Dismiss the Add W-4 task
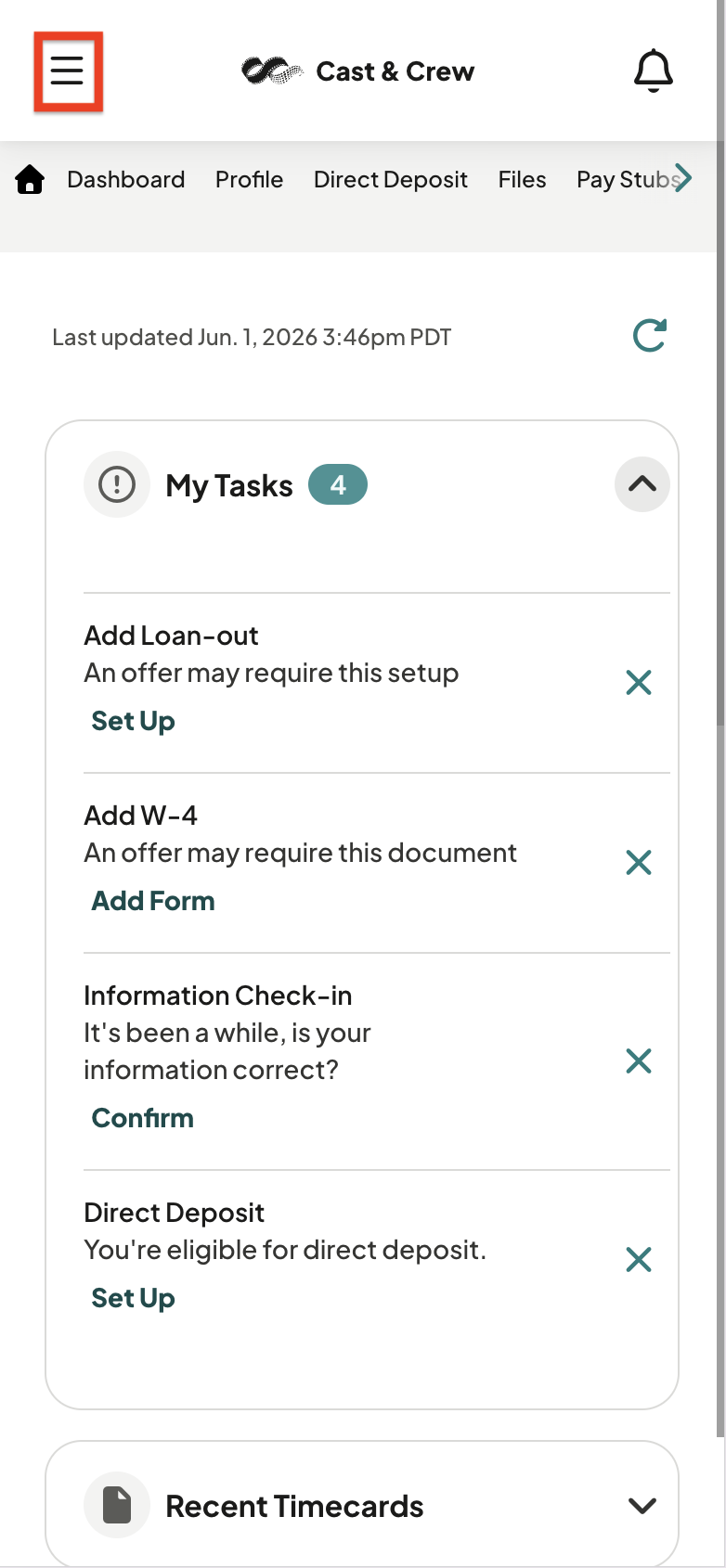Screen dimensions: 726x1568 pyautogui.click(x=639, y=863)
